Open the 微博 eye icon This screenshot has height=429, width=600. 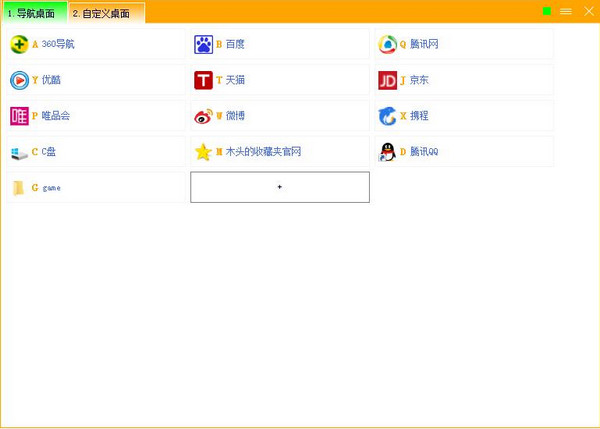tap(203, 116)
